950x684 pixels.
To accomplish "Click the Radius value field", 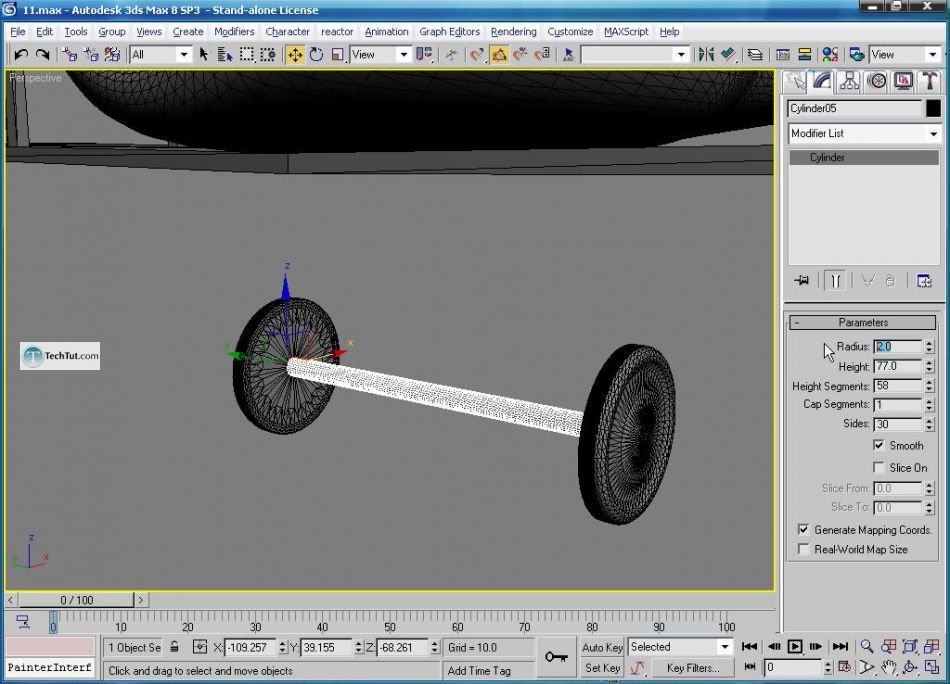I will tap(897, 347).
